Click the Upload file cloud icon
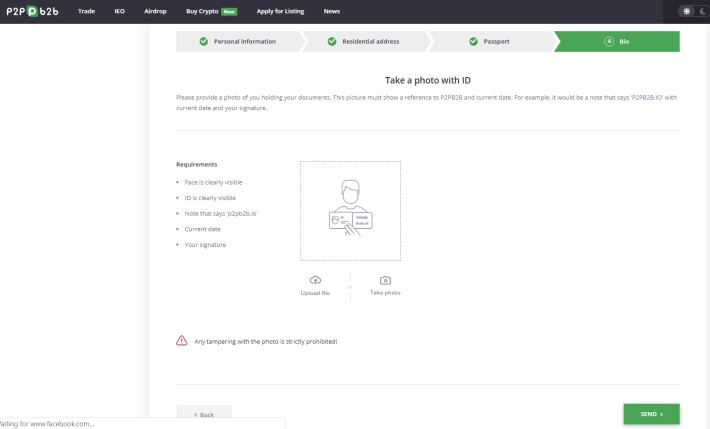 [315, 280]
